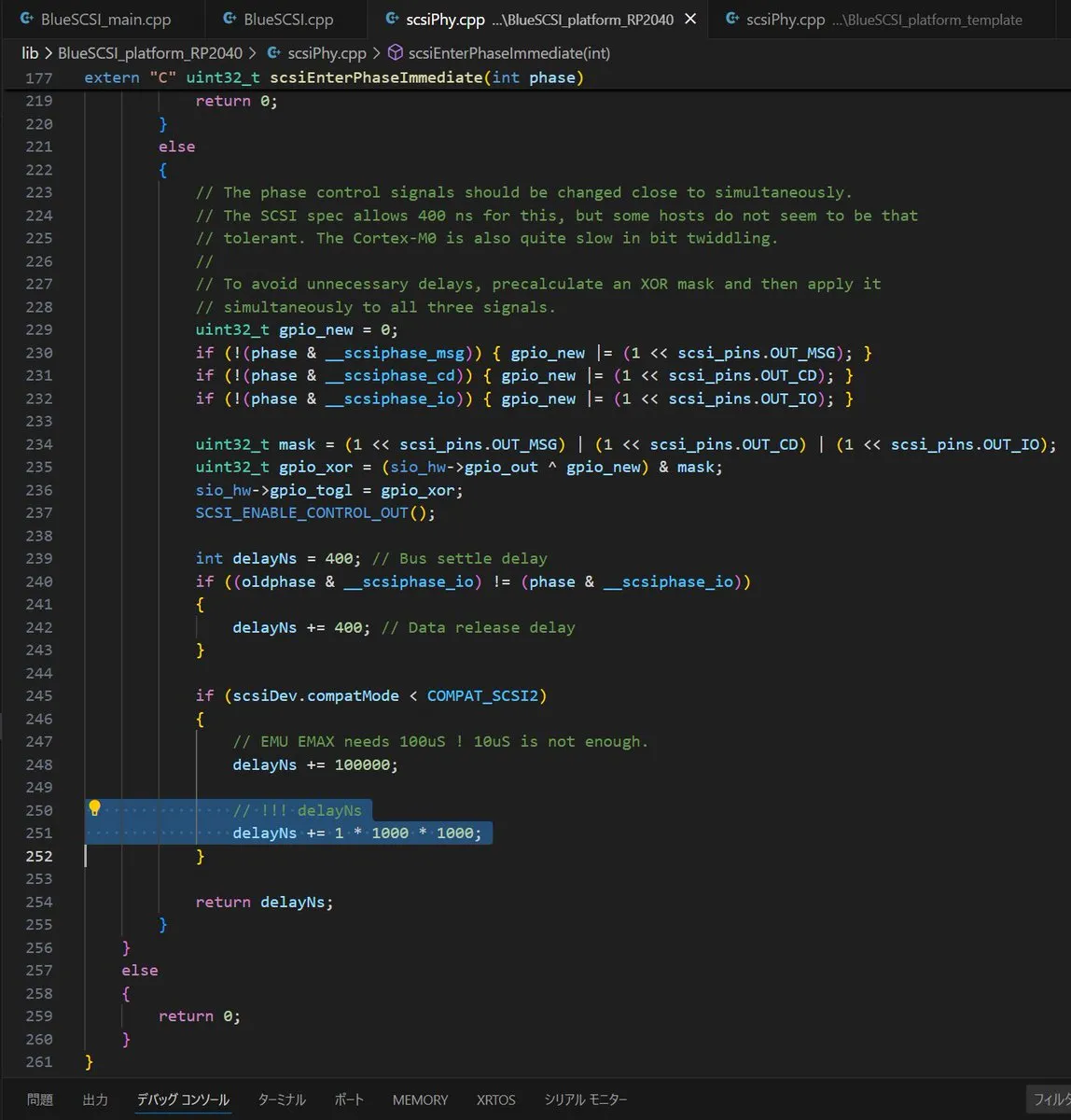Screen dimensions: 1071x1120
Task: Open the シリアル モニター panel tab
Action: pos(586,1099)
